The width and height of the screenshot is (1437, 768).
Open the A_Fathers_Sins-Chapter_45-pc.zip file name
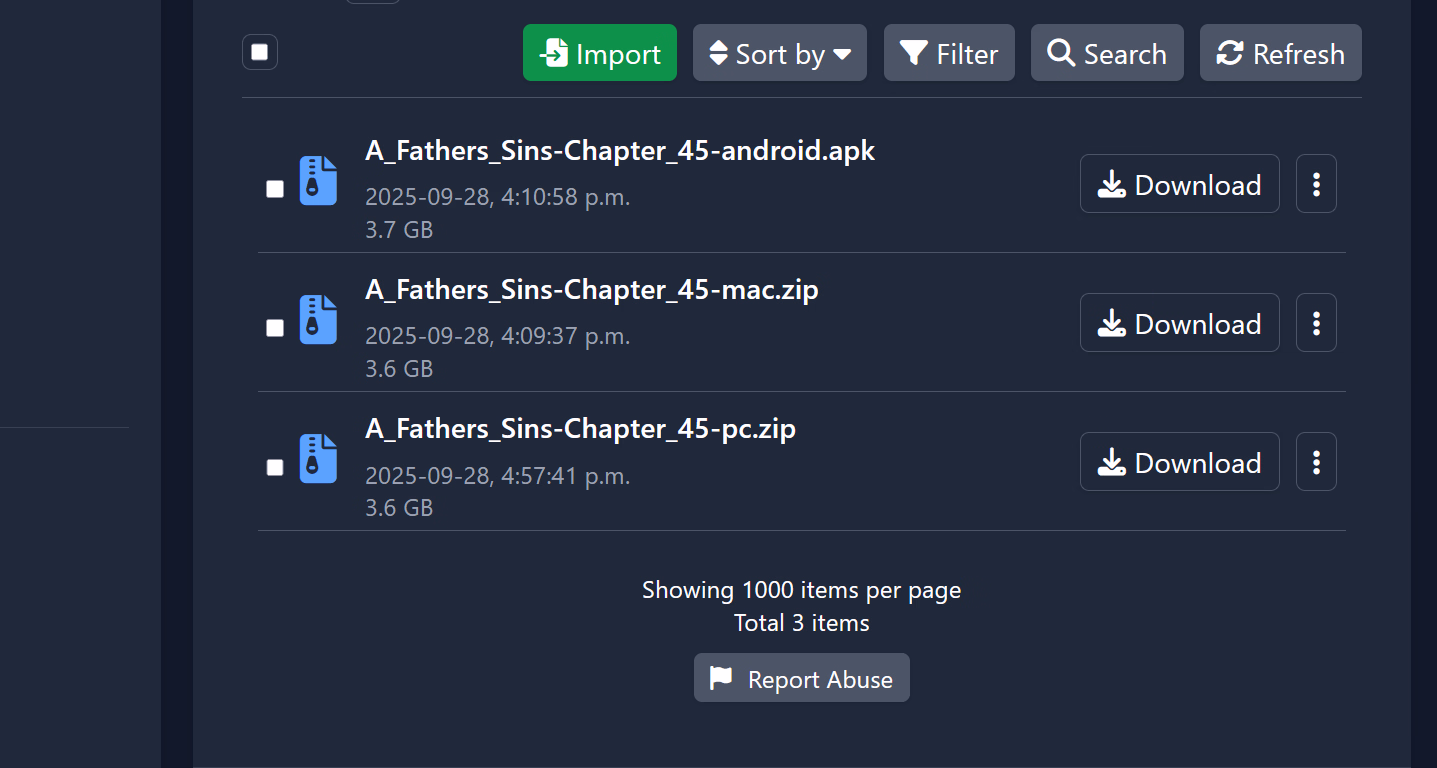coord(580,429)
